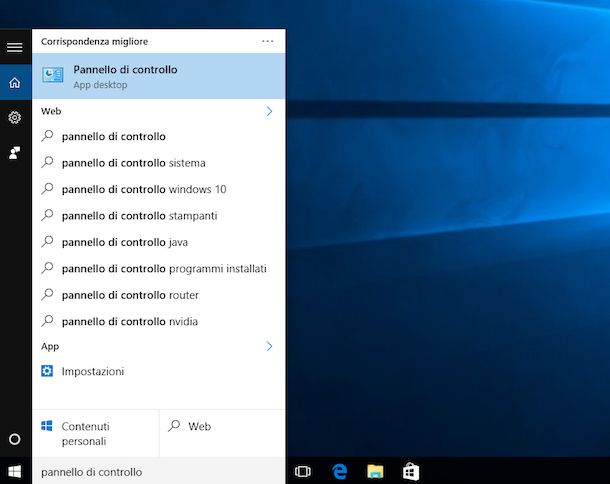The image size is (610, 484).
Task: Open the Impostazioni app result
Action: 159,372
